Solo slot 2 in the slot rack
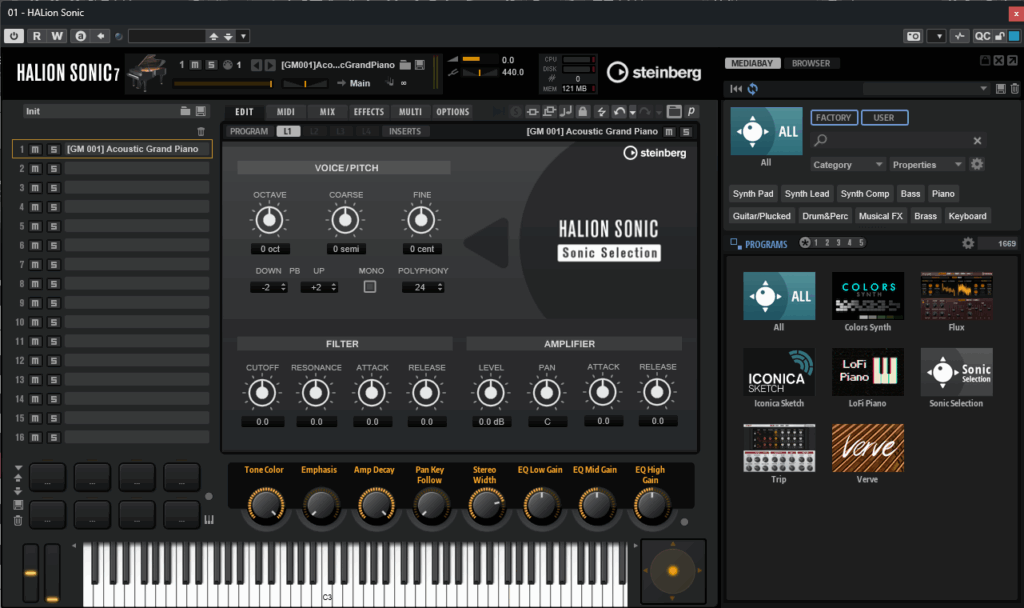Viewport: 1024px width, 608px height. click(52, 168)
